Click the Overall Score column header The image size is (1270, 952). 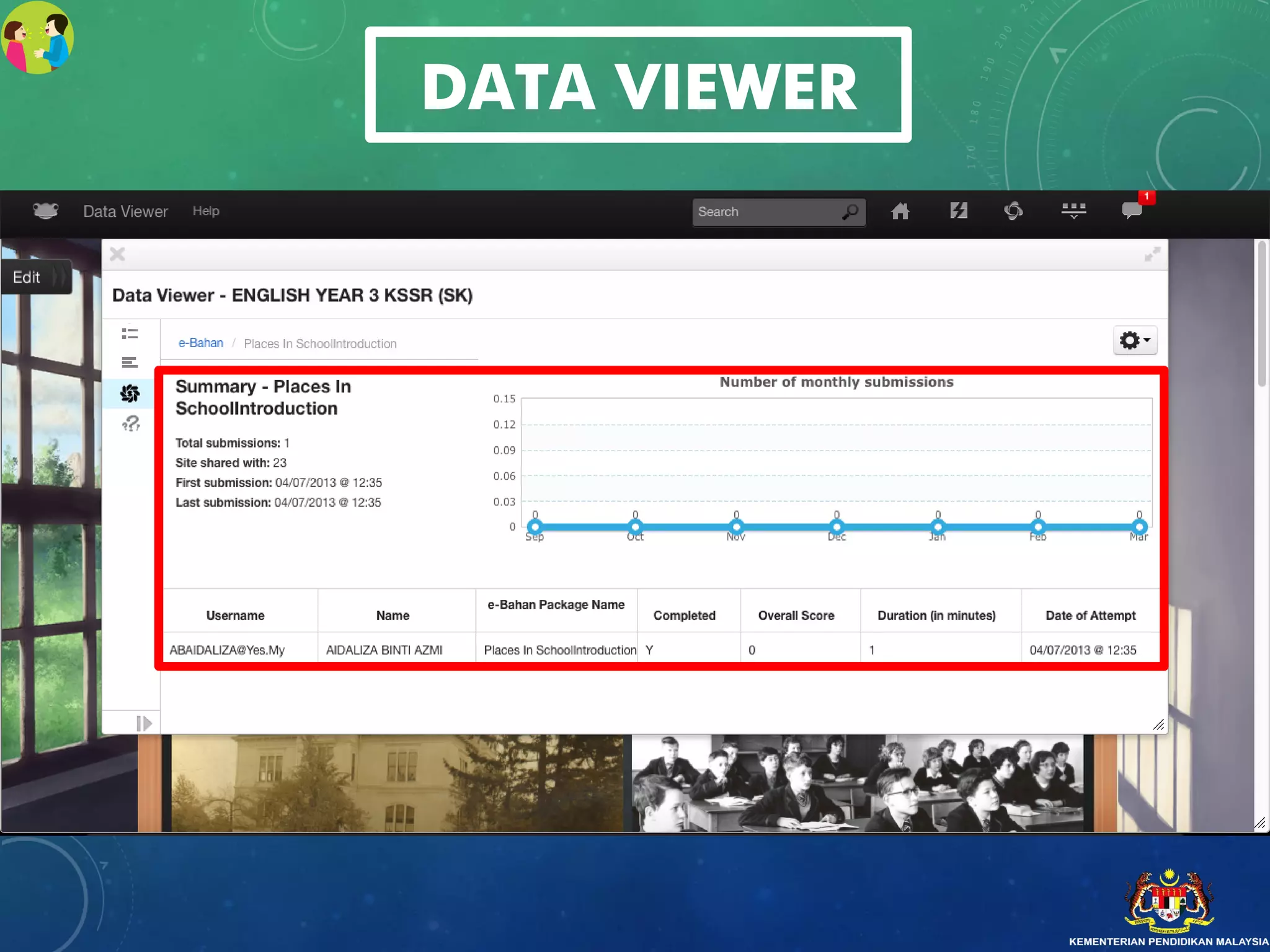tap(796, 615)
